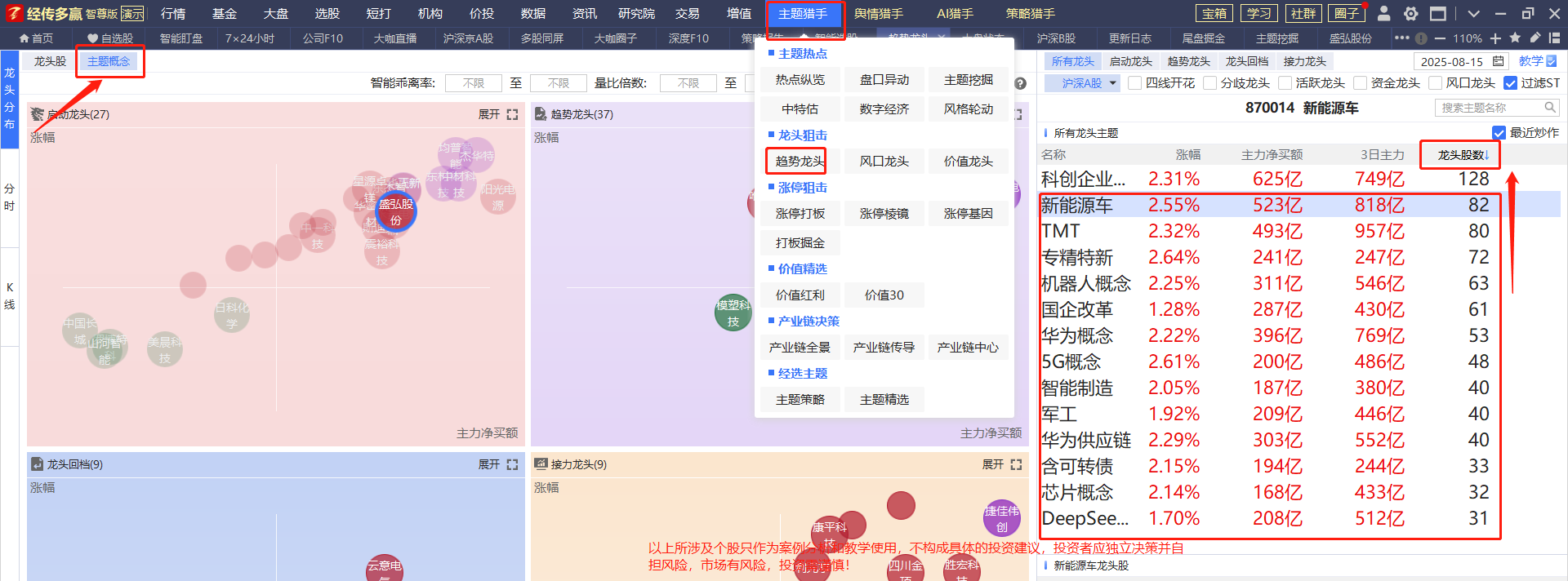Open the K线 side tab

9,296
